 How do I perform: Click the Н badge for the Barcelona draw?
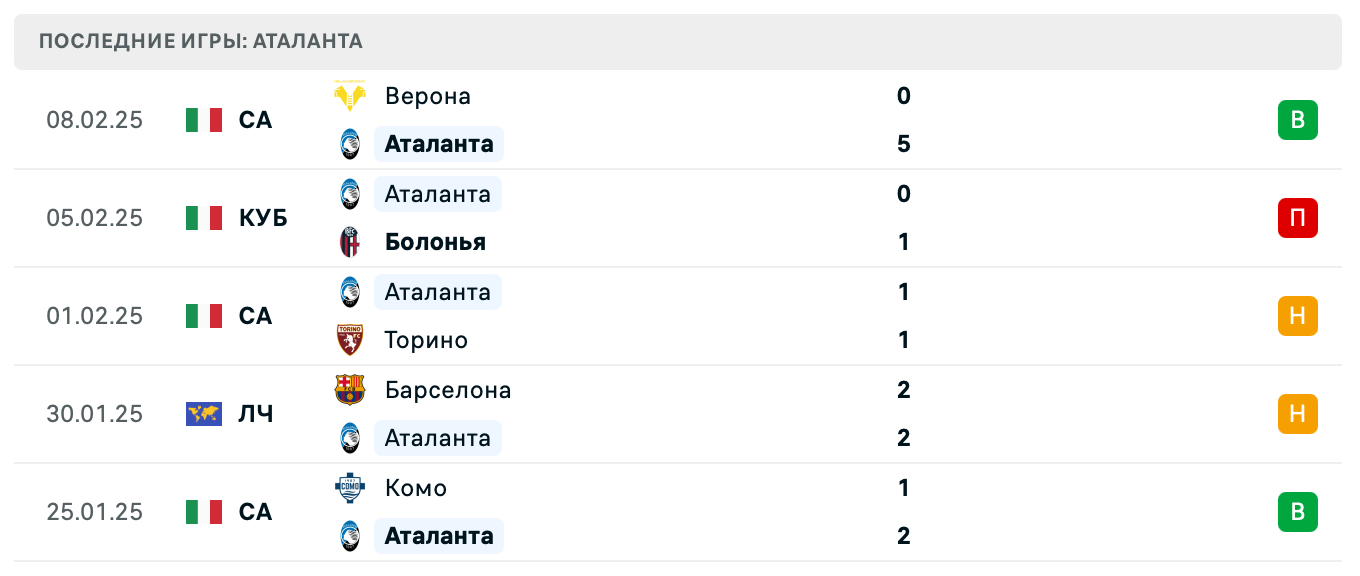[1298, 413]
